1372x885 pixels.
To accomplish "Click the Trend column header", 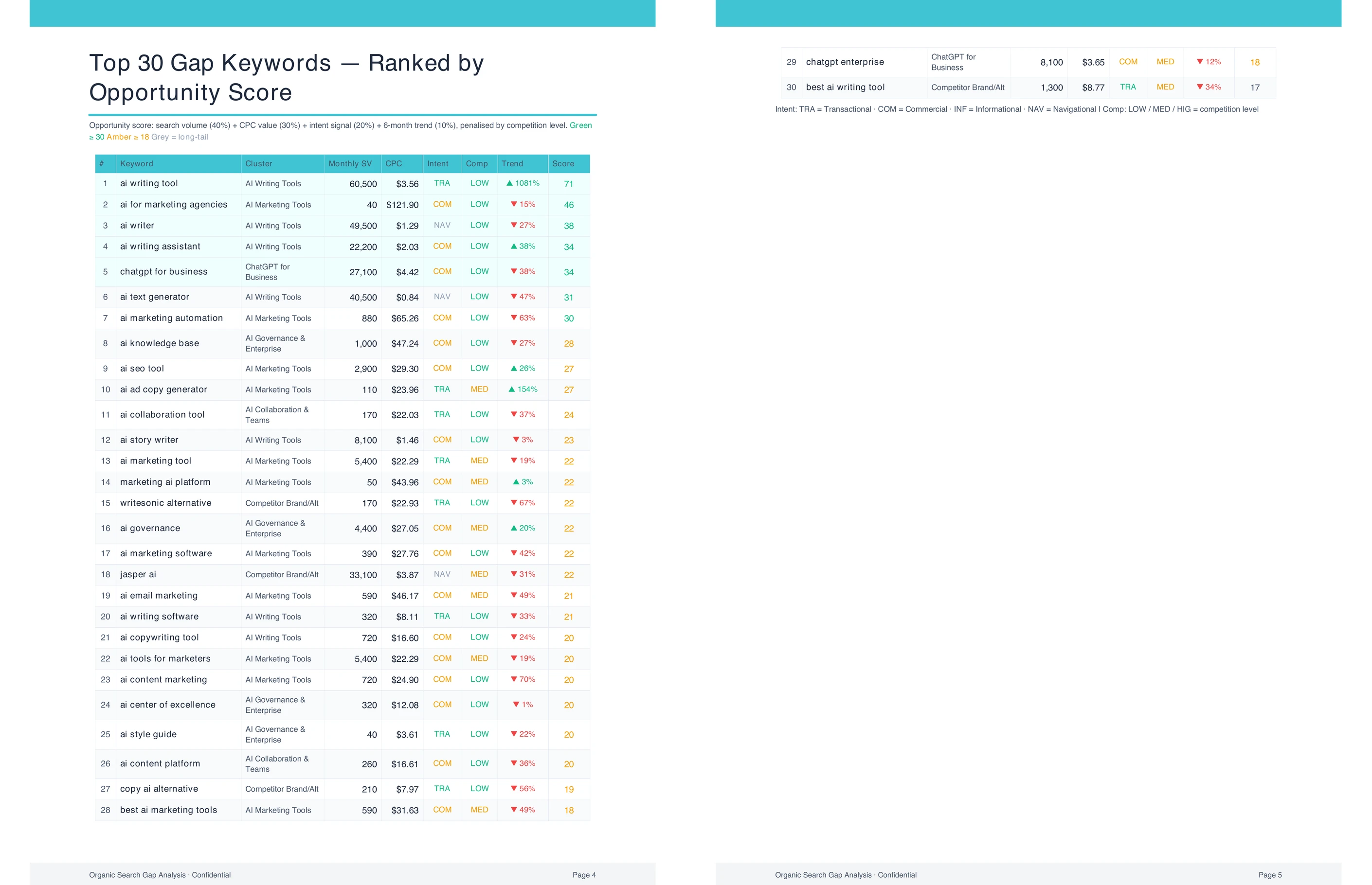I will 512,164.
